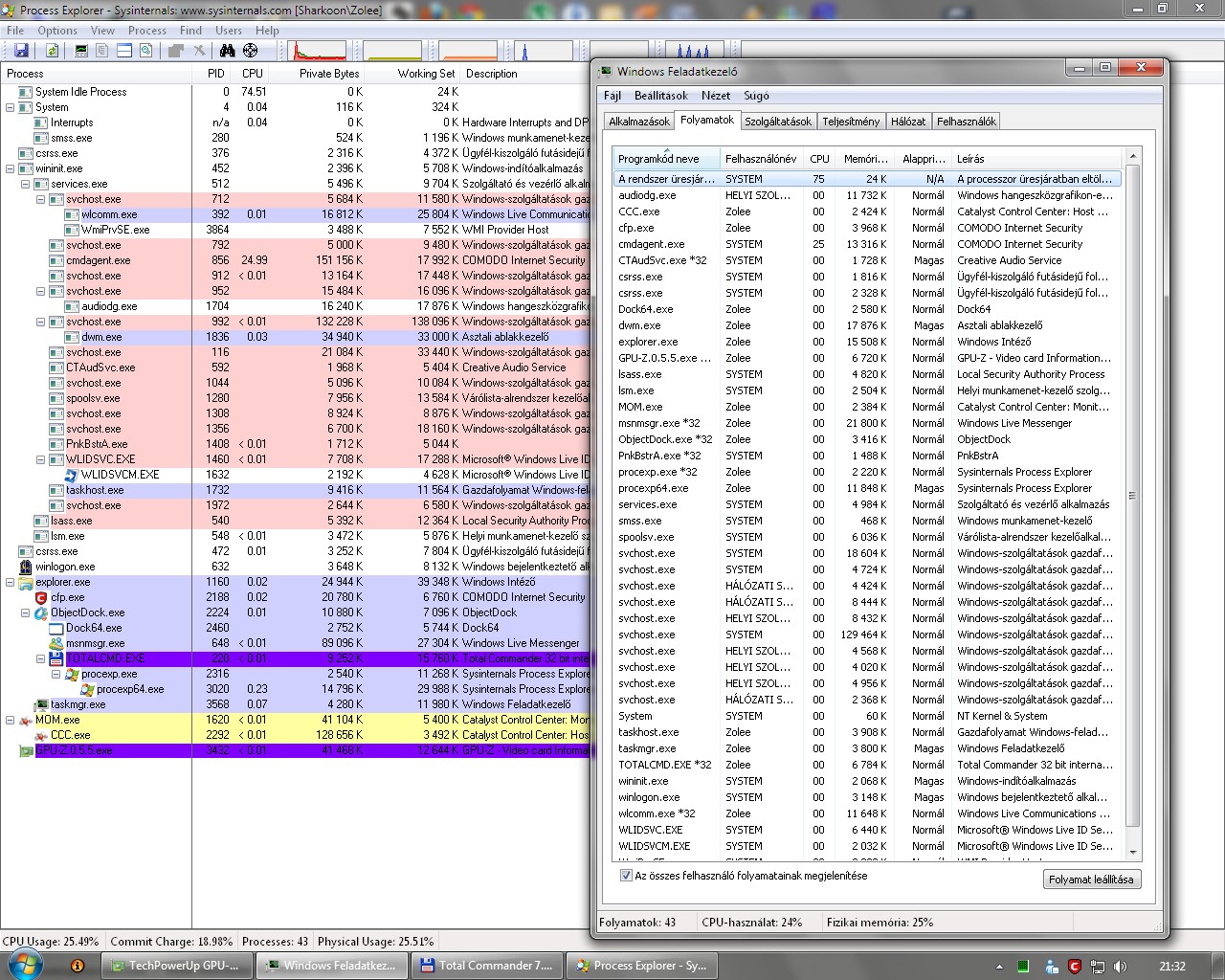Toggle the Show Lower Pane toolbar icon
Viewport: 1225px width, 980px height.
[124, 50]
